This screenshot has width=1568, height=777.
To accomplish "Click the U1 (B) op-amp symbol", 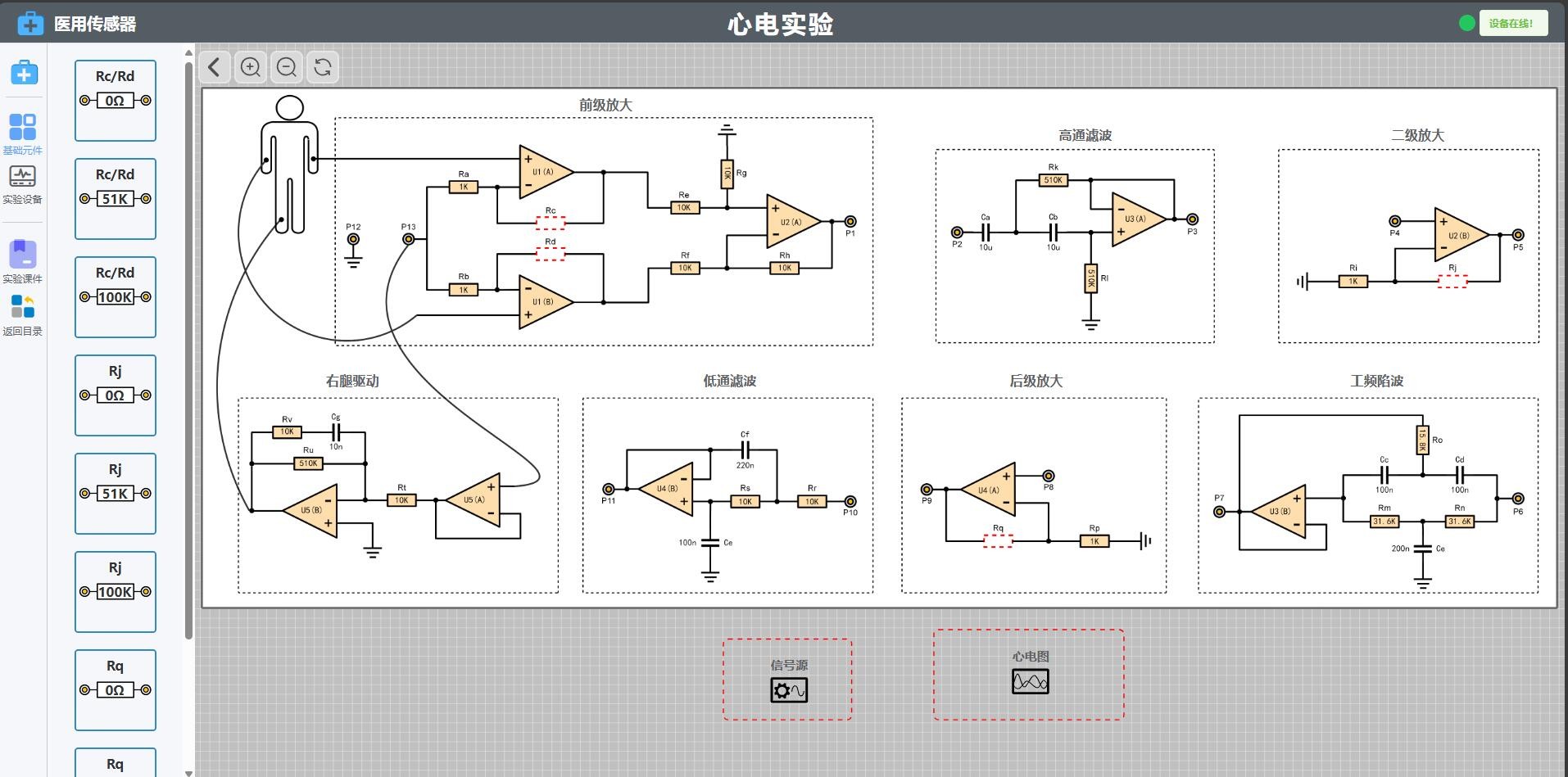I will [546, 302].
